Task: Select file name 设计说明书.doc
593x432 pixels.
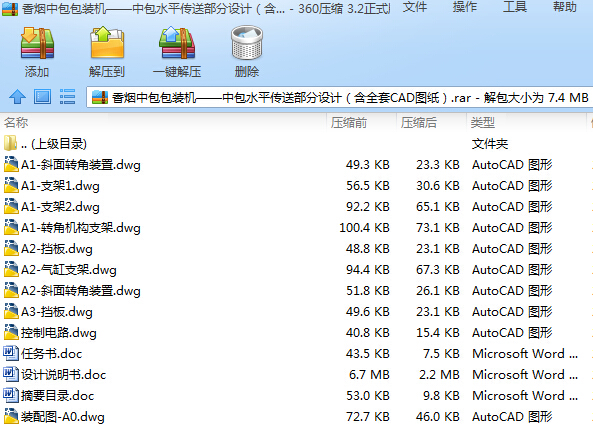Action: [64, 375]
